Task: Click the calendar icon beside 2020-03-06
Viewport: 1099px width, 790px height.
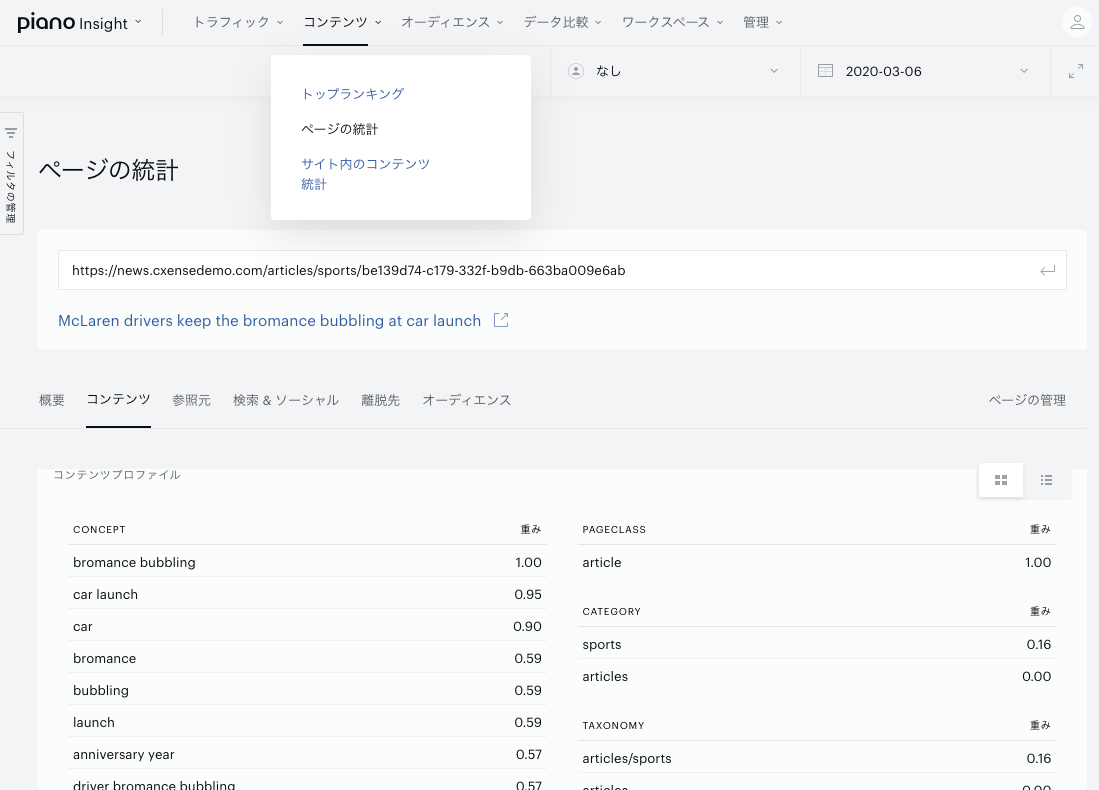Action: pos(825,71)
